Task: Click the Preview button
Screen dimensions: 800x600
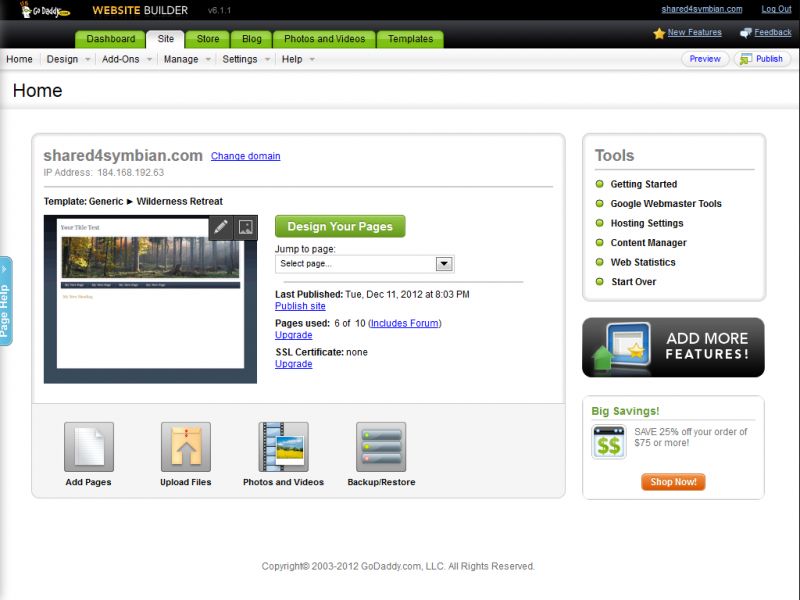Action: point(705,59)
